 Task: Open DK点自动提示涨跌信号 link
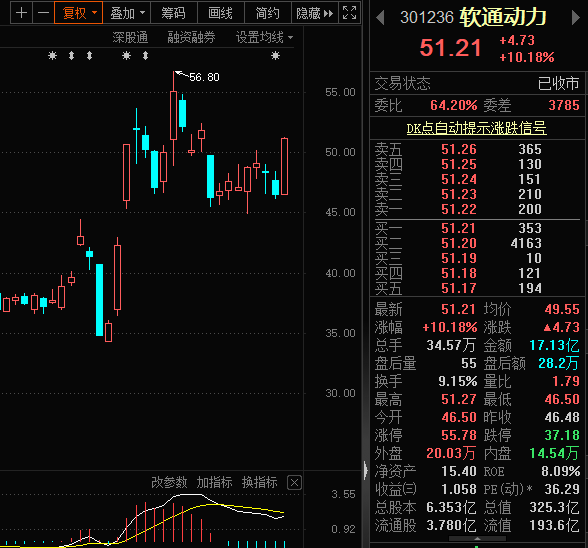coord(476,128)
